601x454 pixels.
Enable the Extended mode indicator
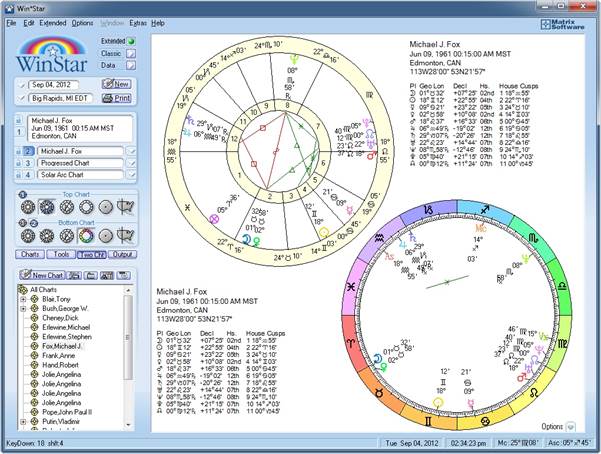click(133, 41)
